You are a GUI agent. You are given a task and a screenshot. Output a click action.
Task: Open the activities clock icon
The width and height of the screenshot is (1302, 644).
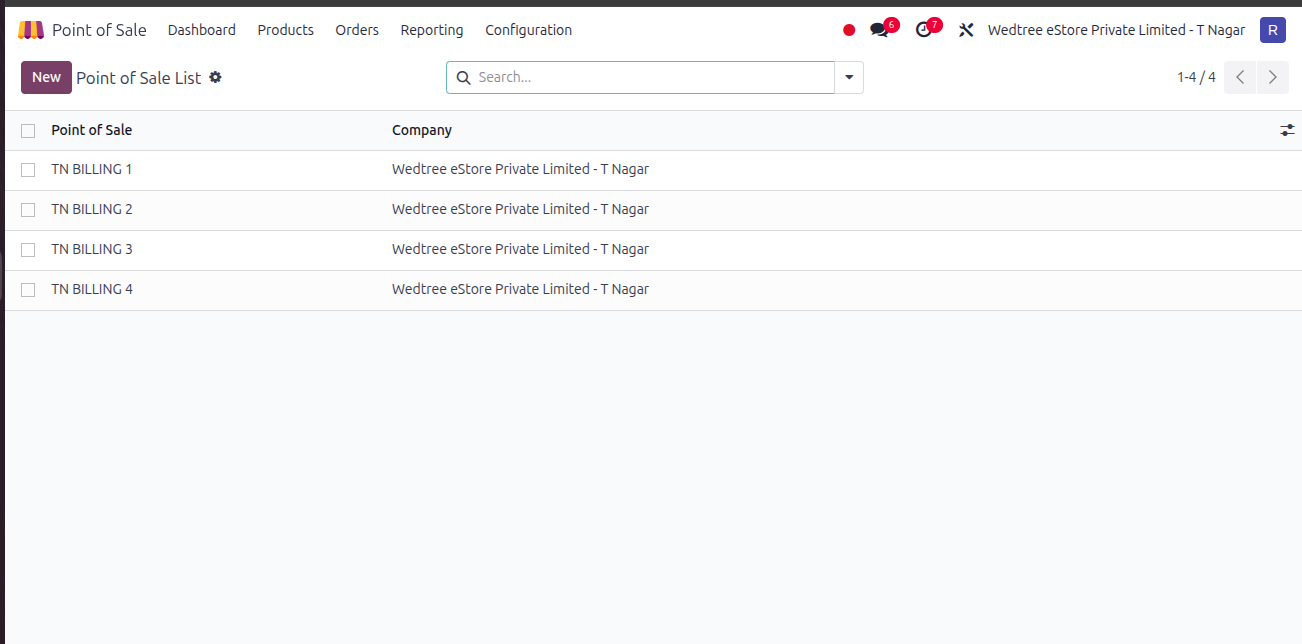tap(924, 30)
